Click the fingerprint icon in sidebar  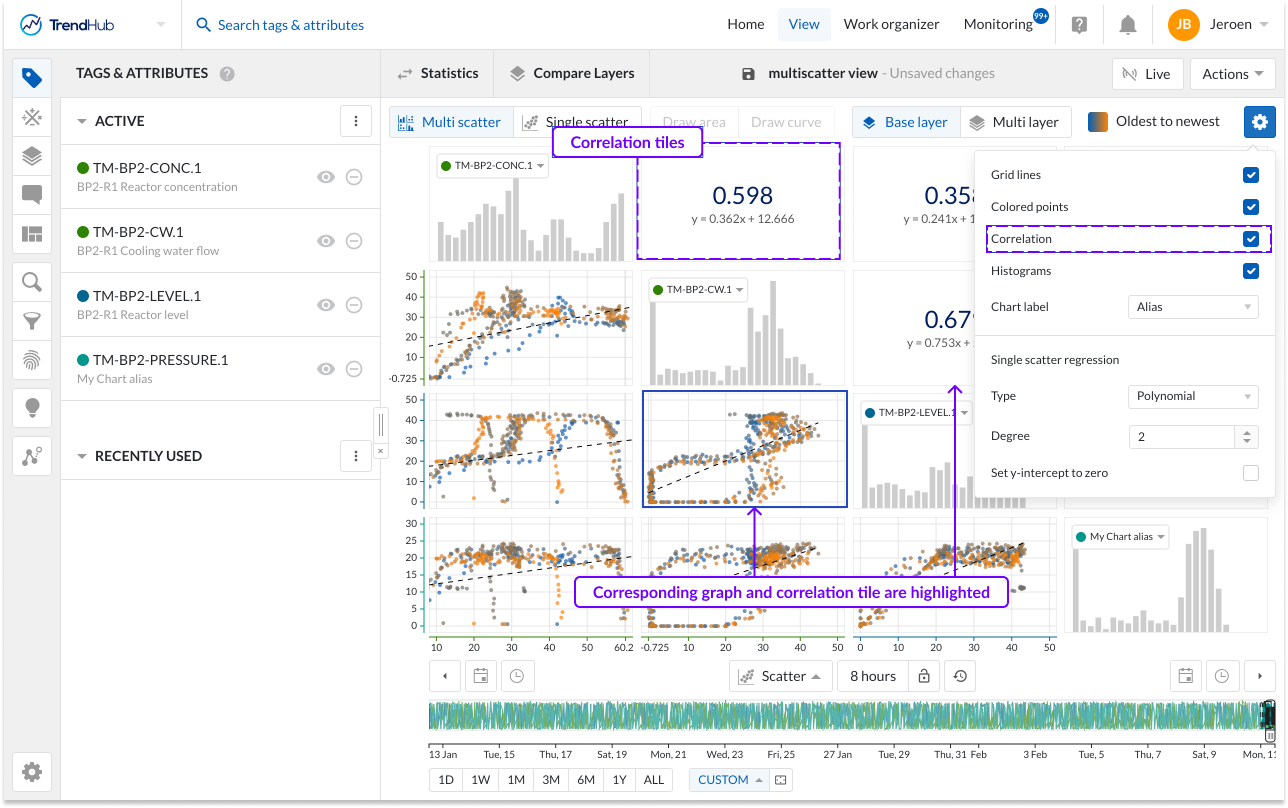point(32,360)
